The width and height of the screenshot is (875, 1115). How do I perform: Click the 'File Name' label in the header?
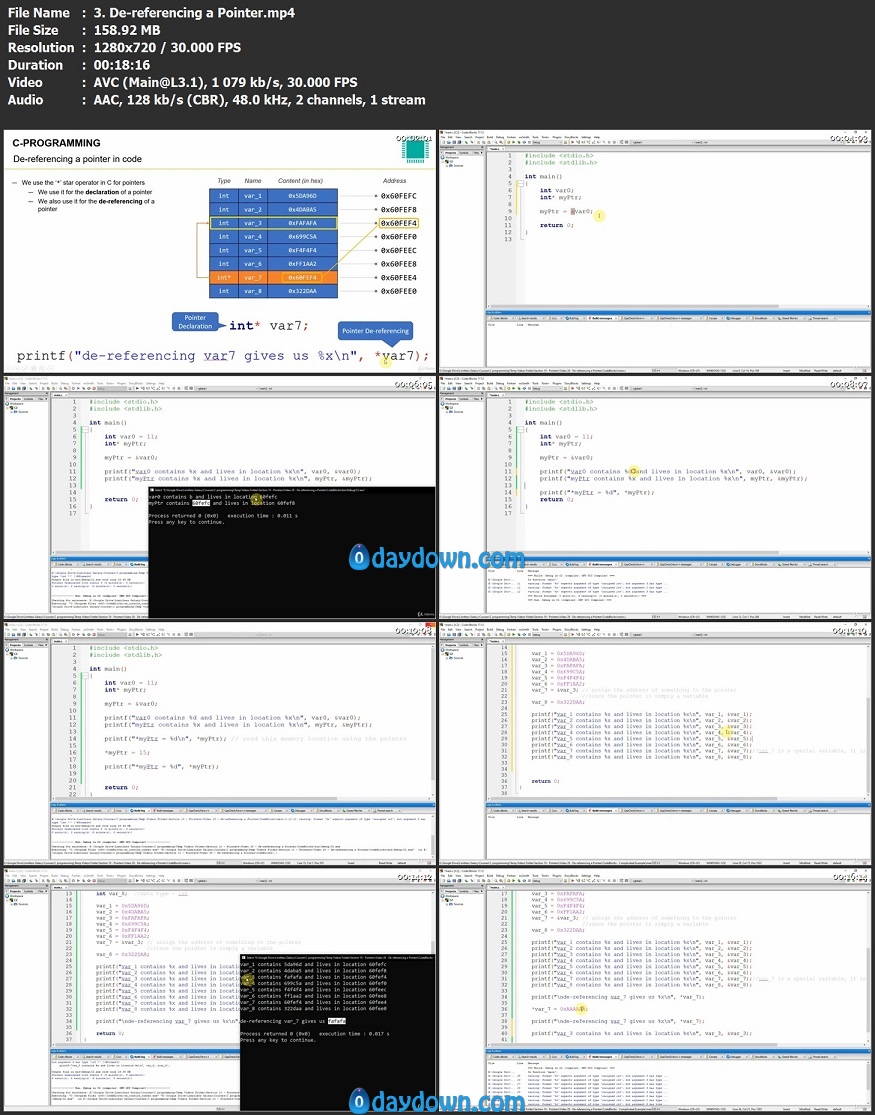coord(38,13)
